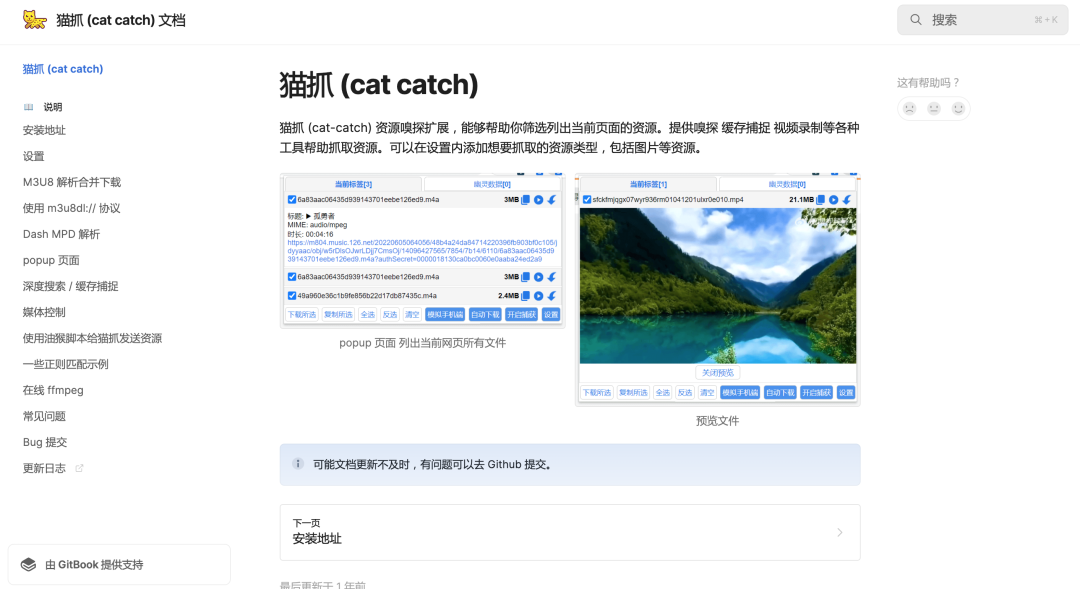Open M3U8 解析合并下载 page
The image size is (1080, 589).
pos(72,183)
